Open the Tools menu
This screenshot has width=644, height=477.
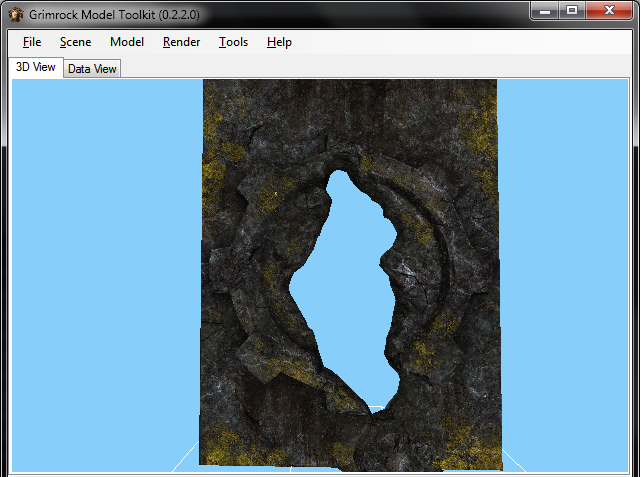233,42
